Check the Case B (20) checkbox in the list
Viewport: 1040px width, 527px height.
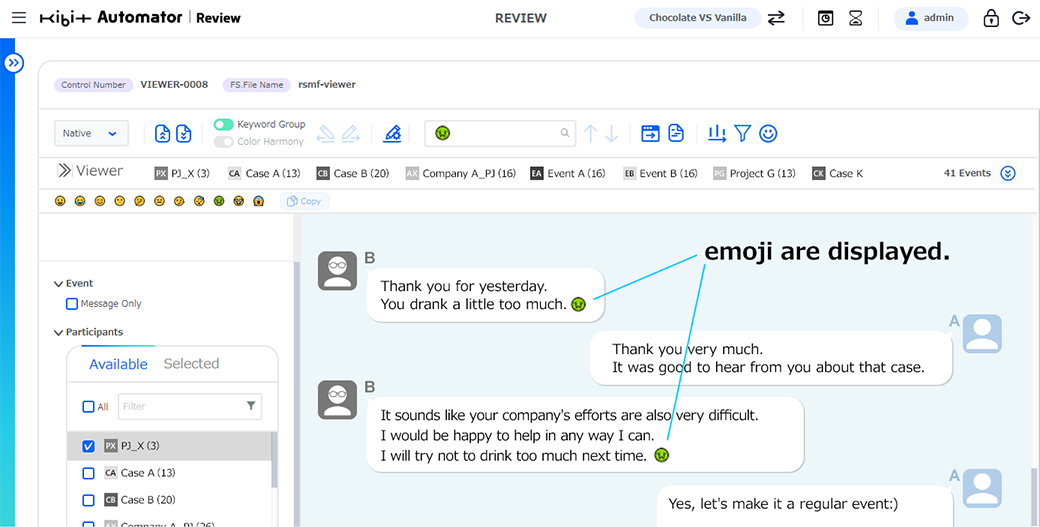coord(88,500)
